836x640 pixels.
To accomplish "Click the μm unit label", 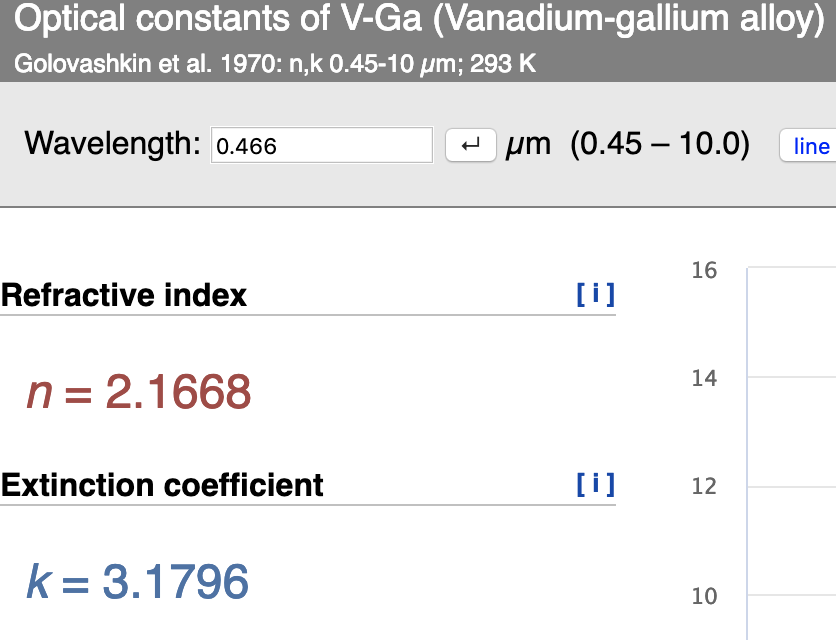I will 528,145.
